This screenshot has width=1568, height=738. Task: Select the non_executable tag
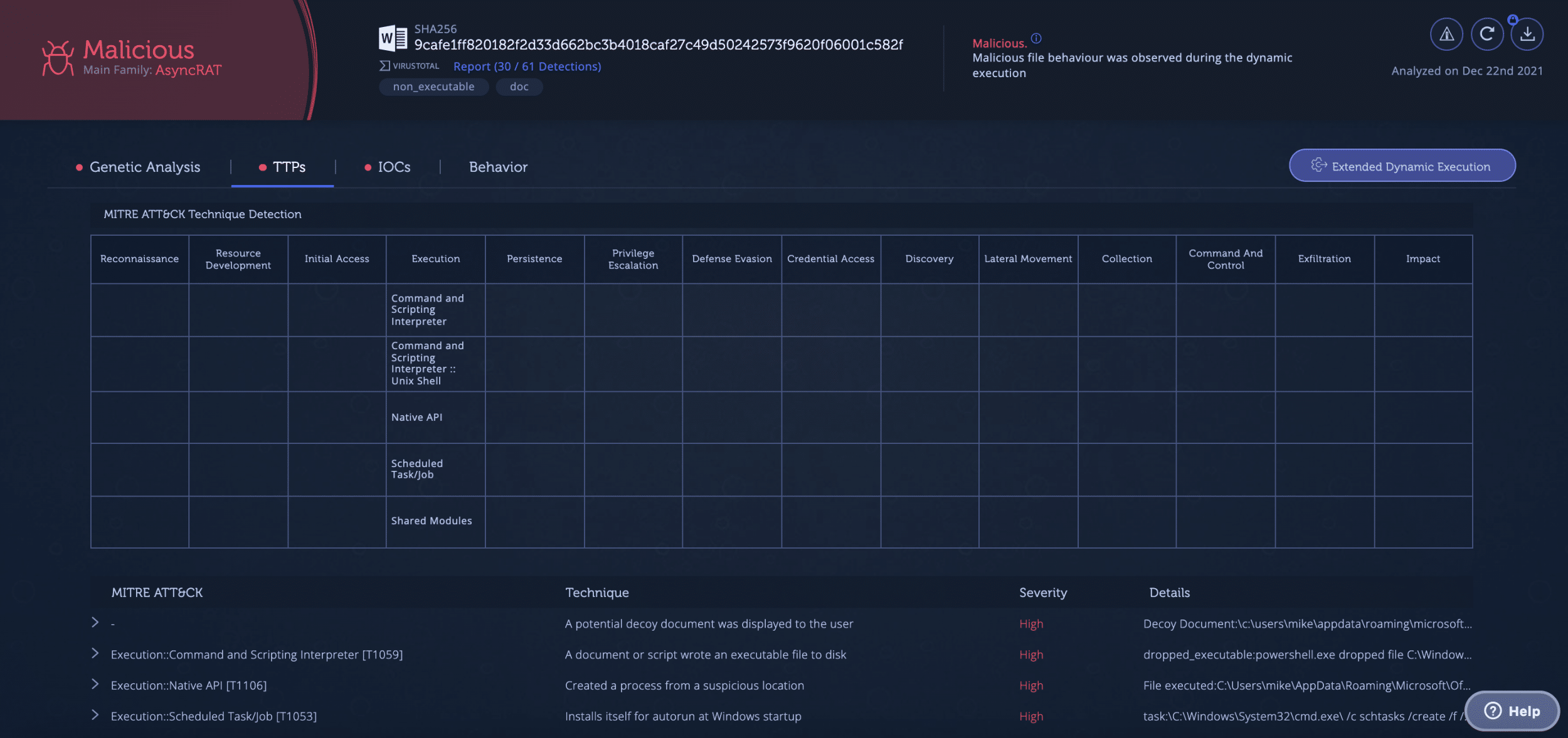pyautogui.click(x=433, y=87)
